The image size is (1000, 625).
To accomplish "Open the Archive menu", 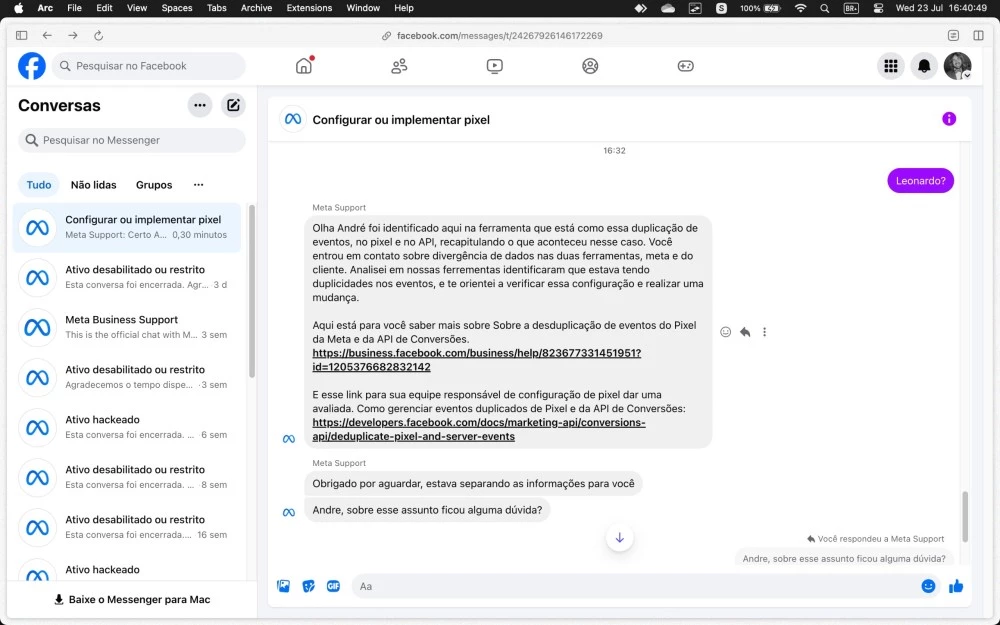I will [x=256, y=8].
